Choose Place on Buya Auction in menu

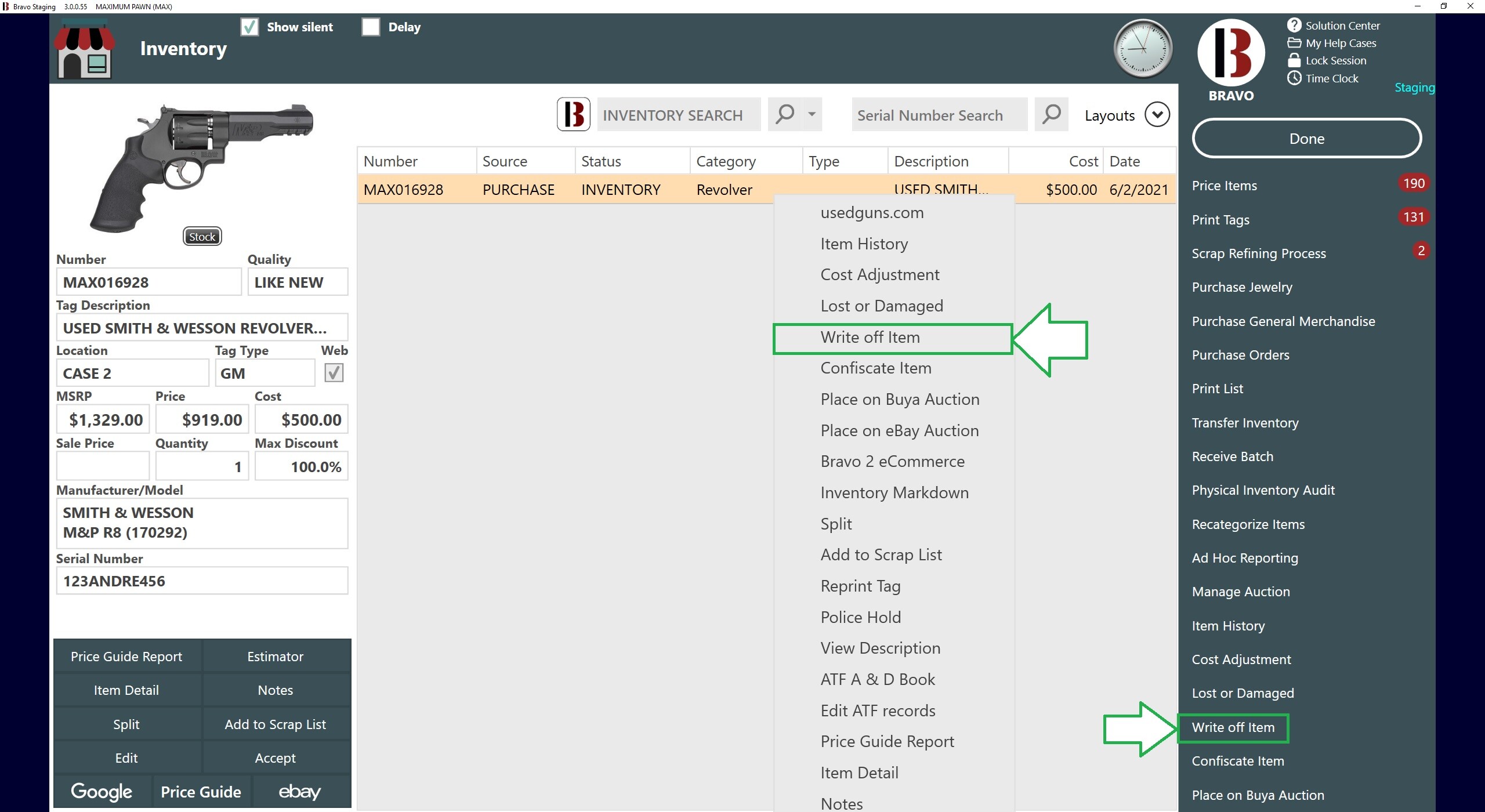(899, 400)
